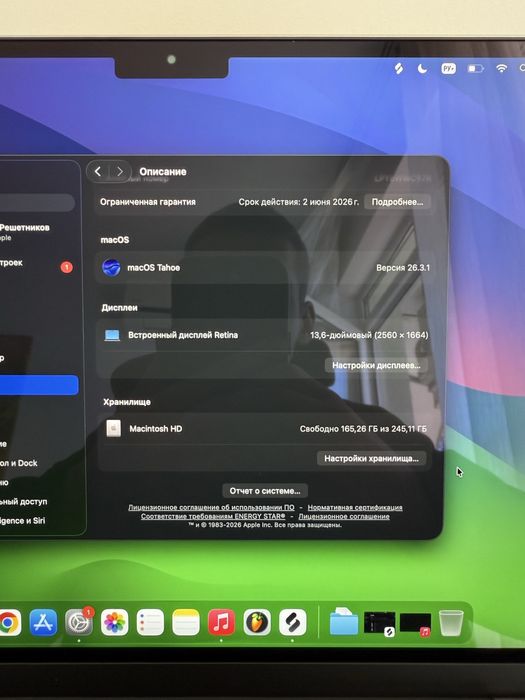Open FL Studio fruit icon in Dock

(x=257, y=622)
